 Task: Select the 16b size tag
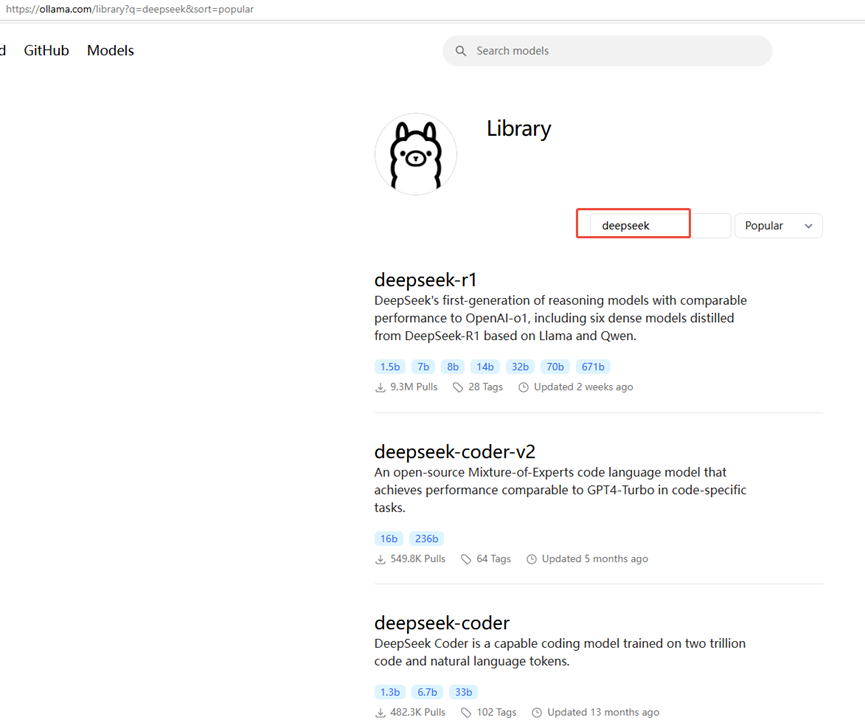click(x=389, y=539)
